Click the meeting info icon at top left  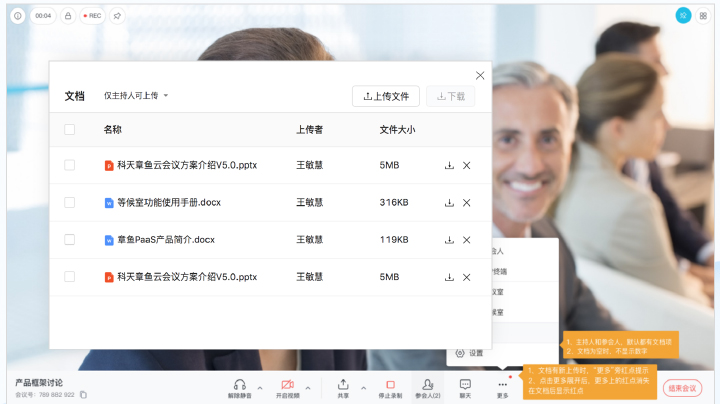(17, 16)
